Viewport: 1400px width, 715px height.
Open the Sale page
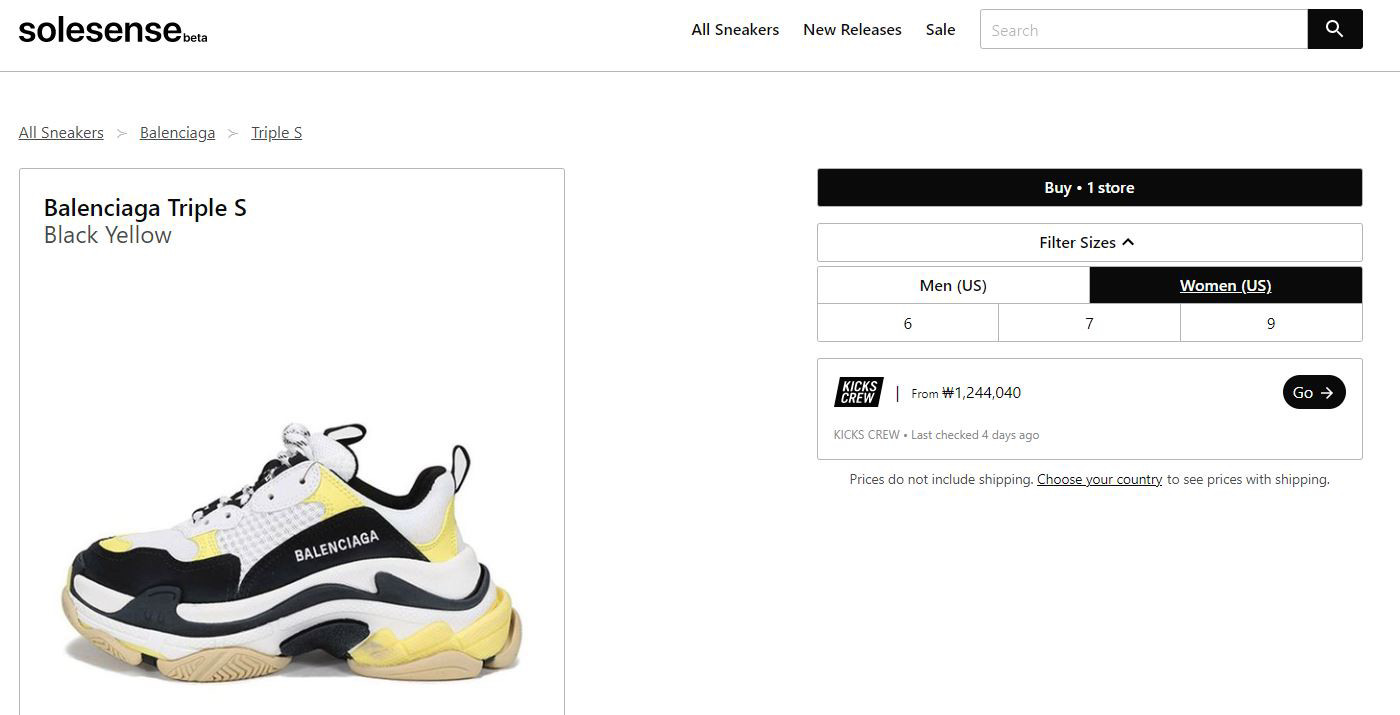coord(940,30)
